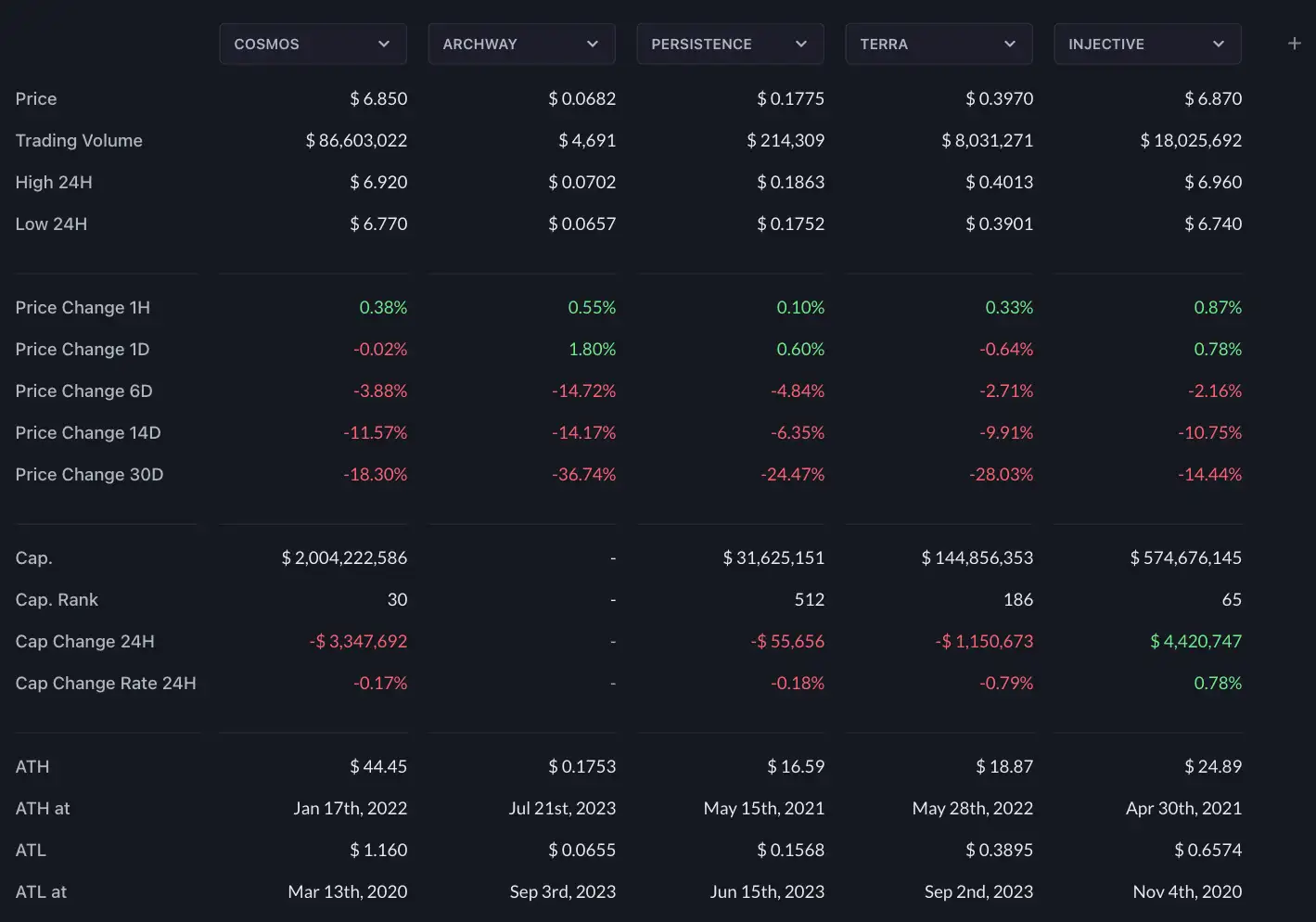Click the Cap. Rank row label
The image size is (1316, 922).
coord(57,599)
